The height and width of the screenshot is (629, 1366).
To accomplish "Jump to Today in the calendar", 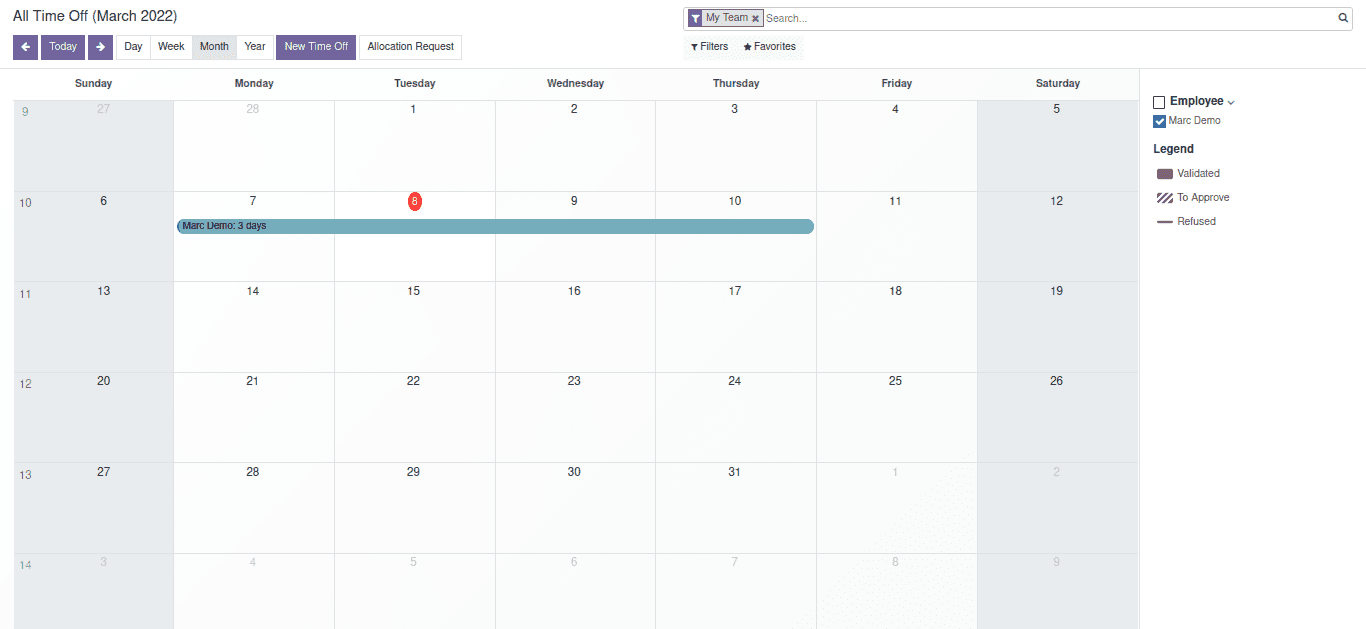I will tap(63, 47).
